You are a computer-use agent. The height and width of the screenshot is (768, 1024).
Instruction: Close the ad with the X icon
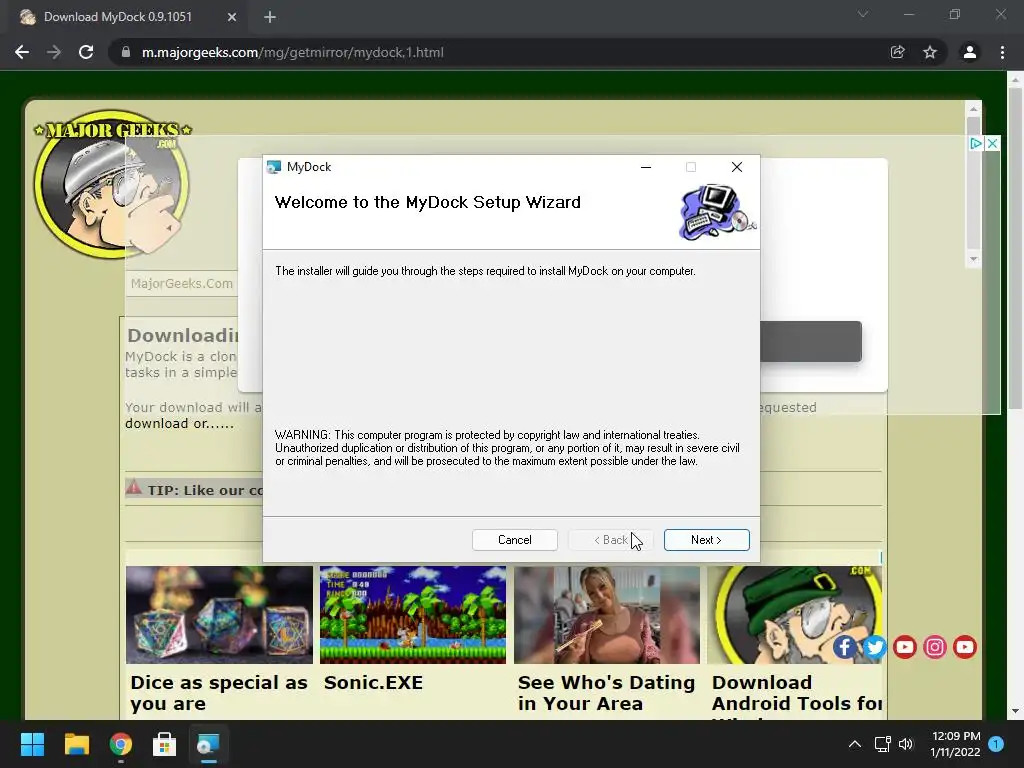(x=993, y=143)
